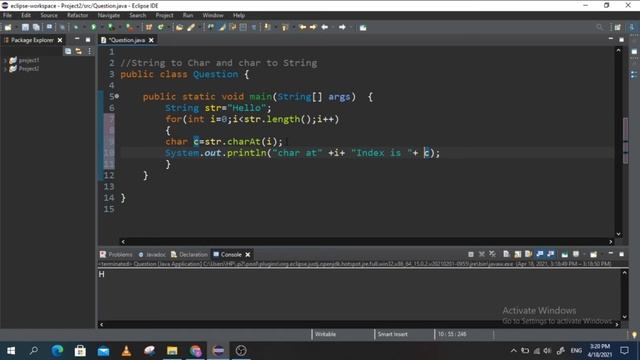Click the Open Perspective icon
This screenshot has height=360, width=640.
618,27
